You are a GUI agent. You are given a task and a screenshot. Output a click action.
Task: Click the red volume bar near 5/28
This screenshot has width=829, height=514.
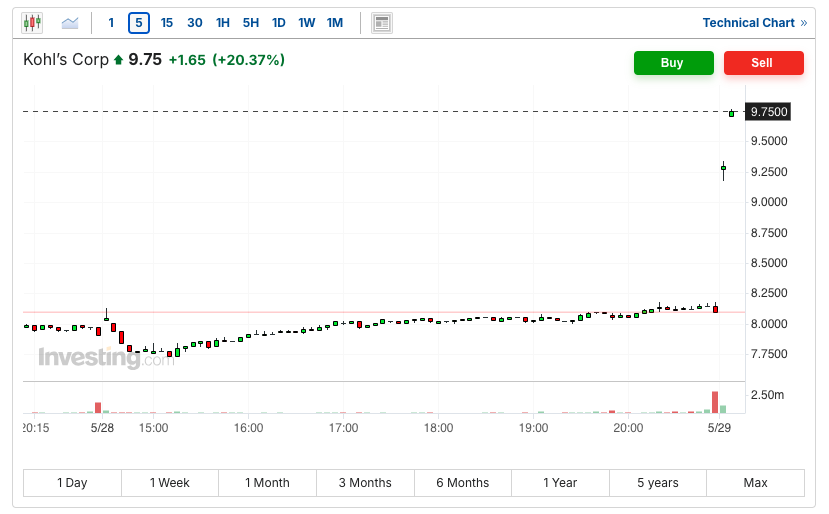tap(98, 408)
